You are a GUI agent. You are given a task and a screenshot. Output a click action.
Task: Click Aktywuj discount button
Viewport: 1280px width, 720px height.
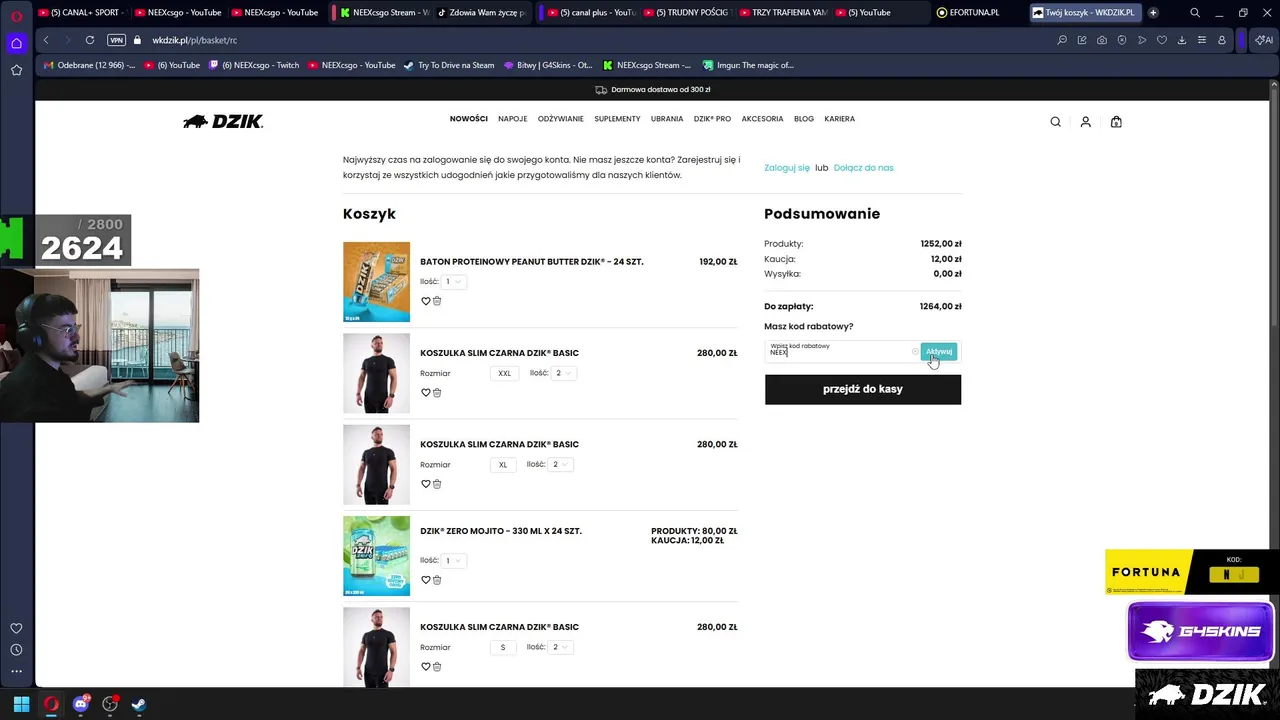pyautogui.click(x=939, y=351)
